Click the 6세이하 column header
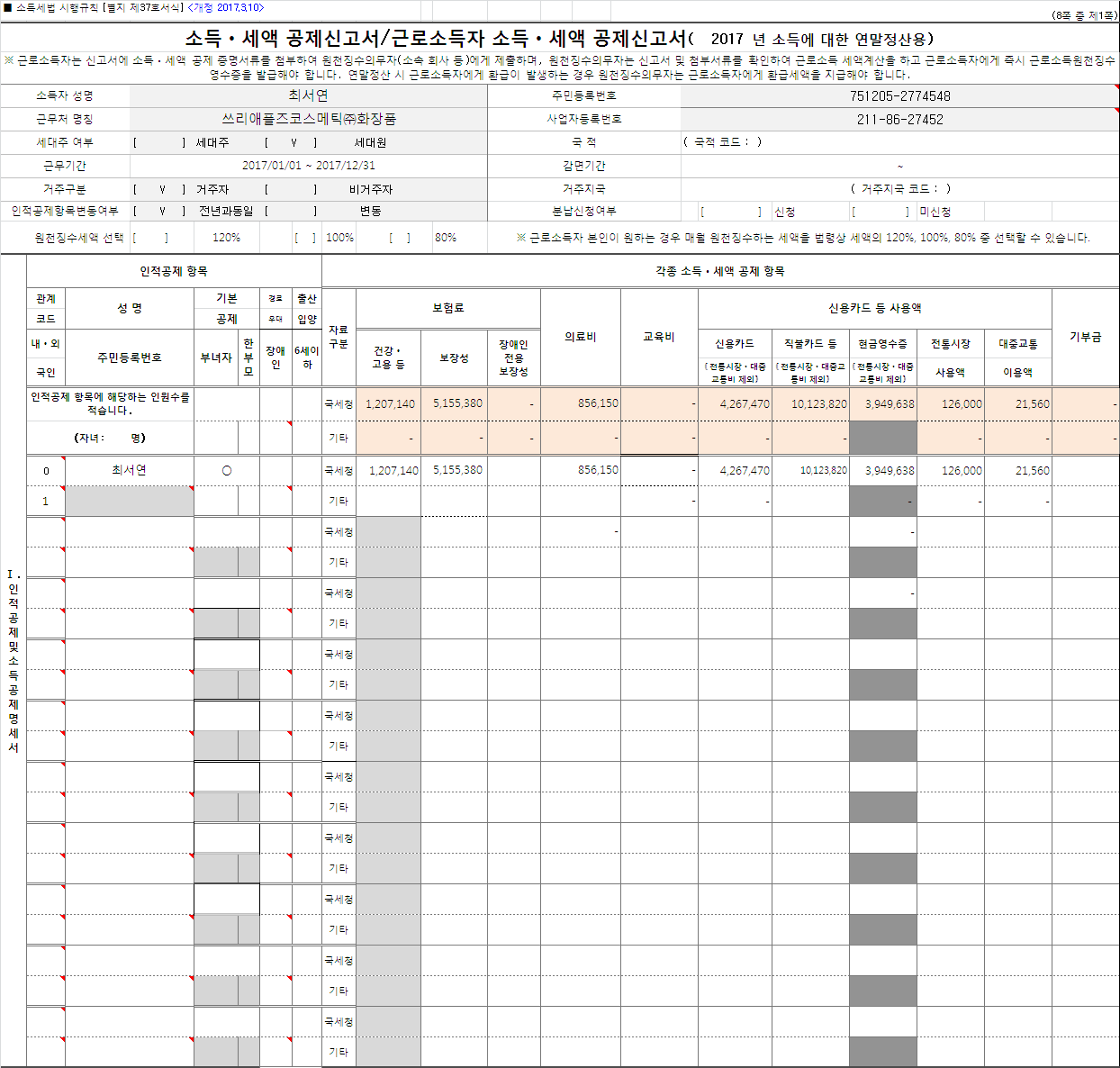 [x=307, y=358]
